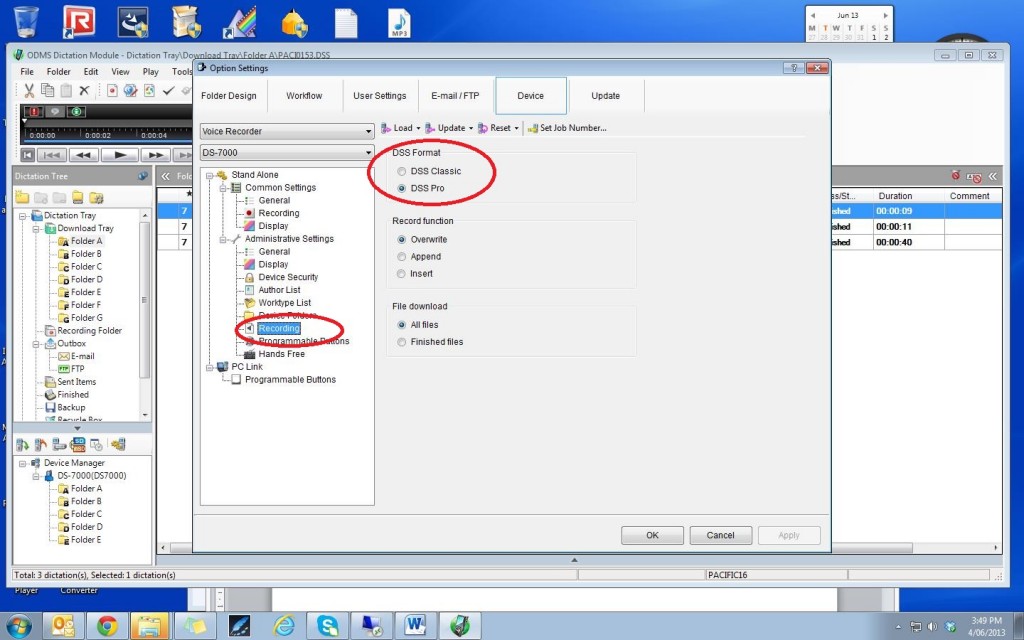Select Worktype List in the settings tree

(x=285, y=302)
